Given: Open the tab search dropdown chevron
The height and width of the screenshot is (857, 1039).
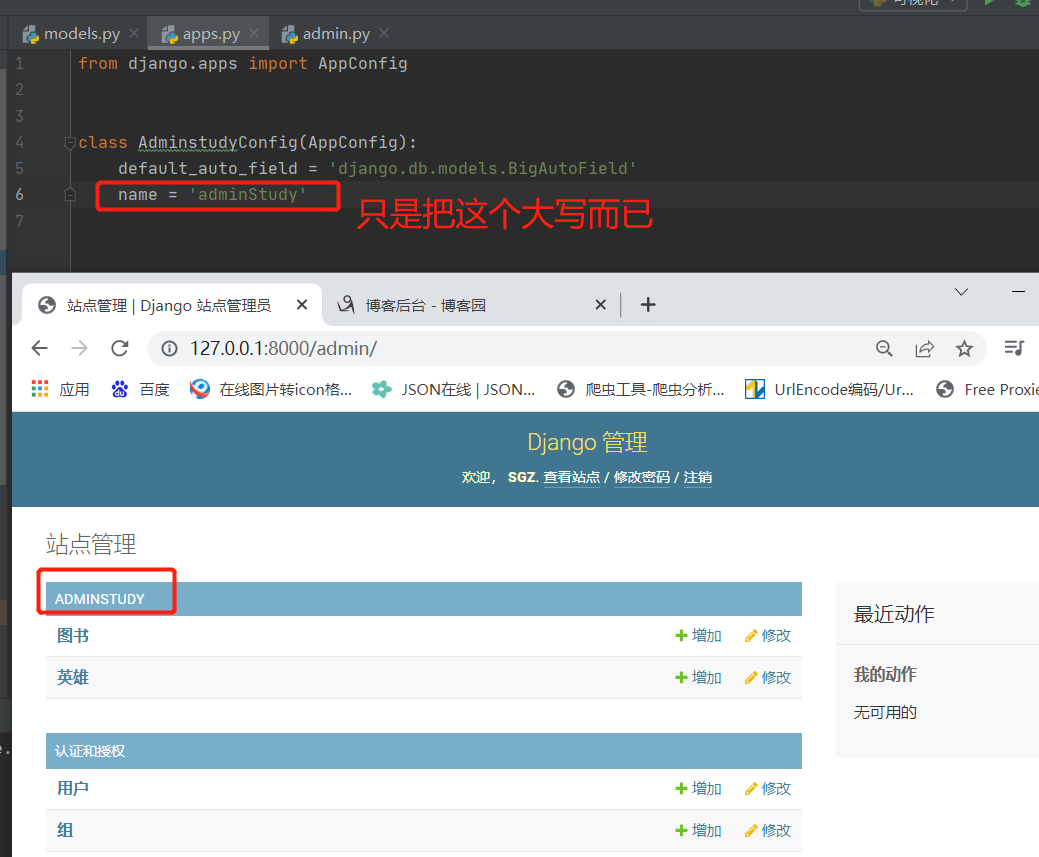Looking at the screenshot, I should click(x=961, y=292).
